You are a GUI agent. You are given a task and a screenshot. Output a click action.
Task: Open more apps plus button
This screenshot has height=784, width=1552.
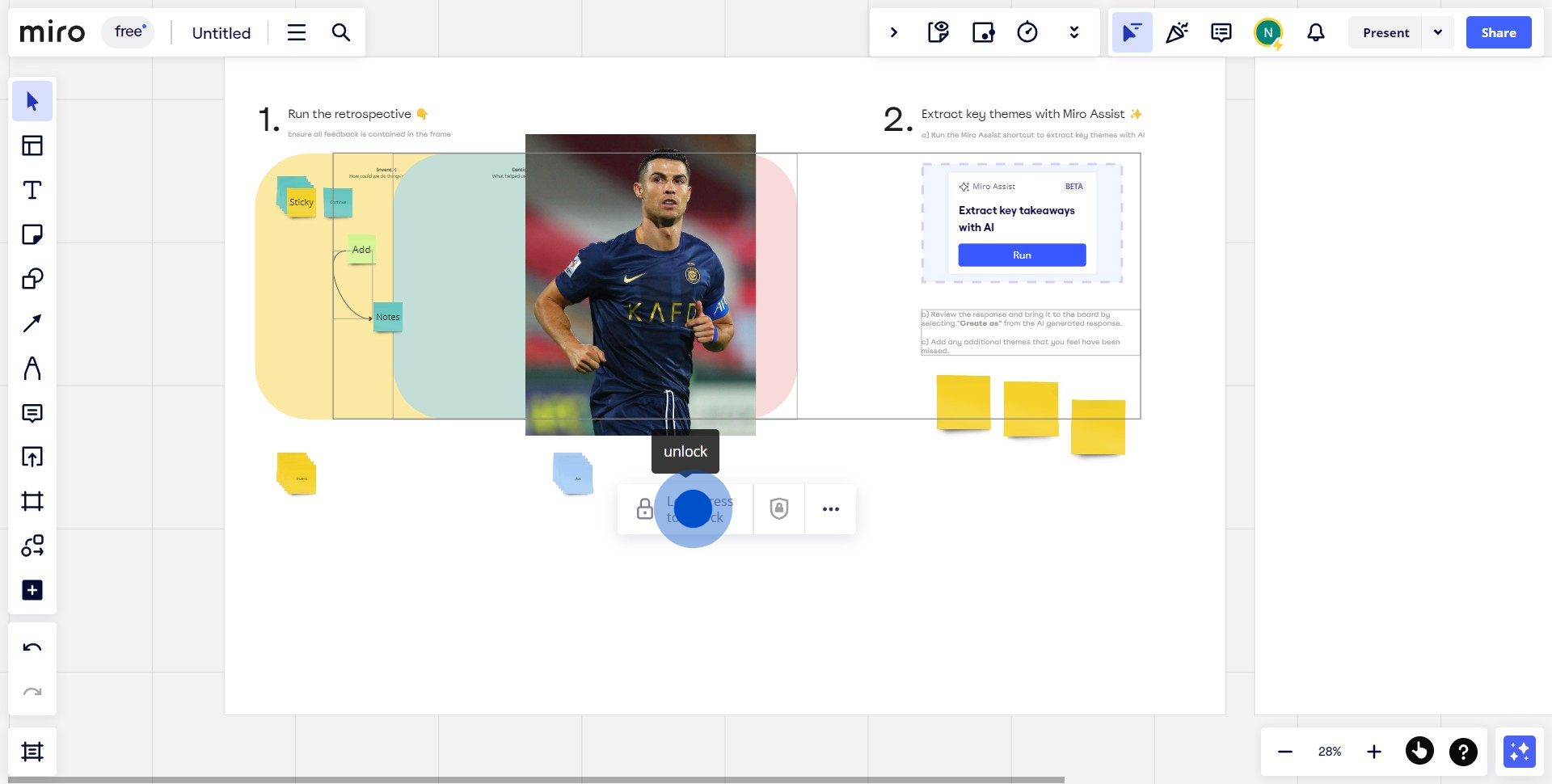tap(32, 590)
